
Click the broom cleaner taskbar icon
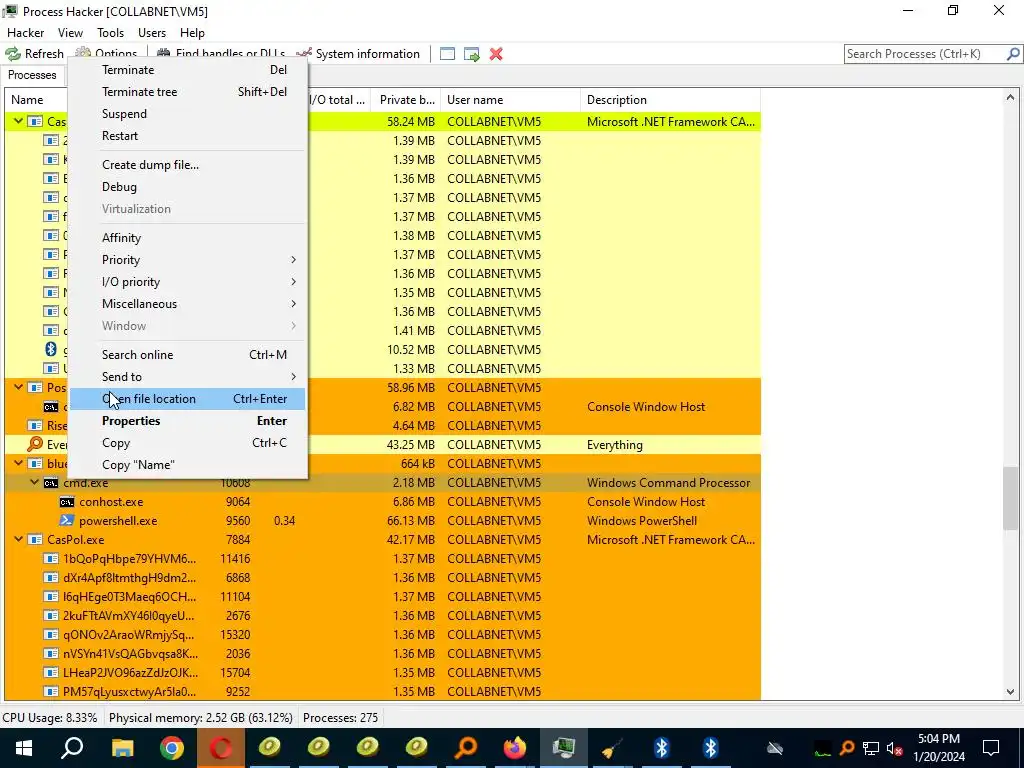point(613,748)
